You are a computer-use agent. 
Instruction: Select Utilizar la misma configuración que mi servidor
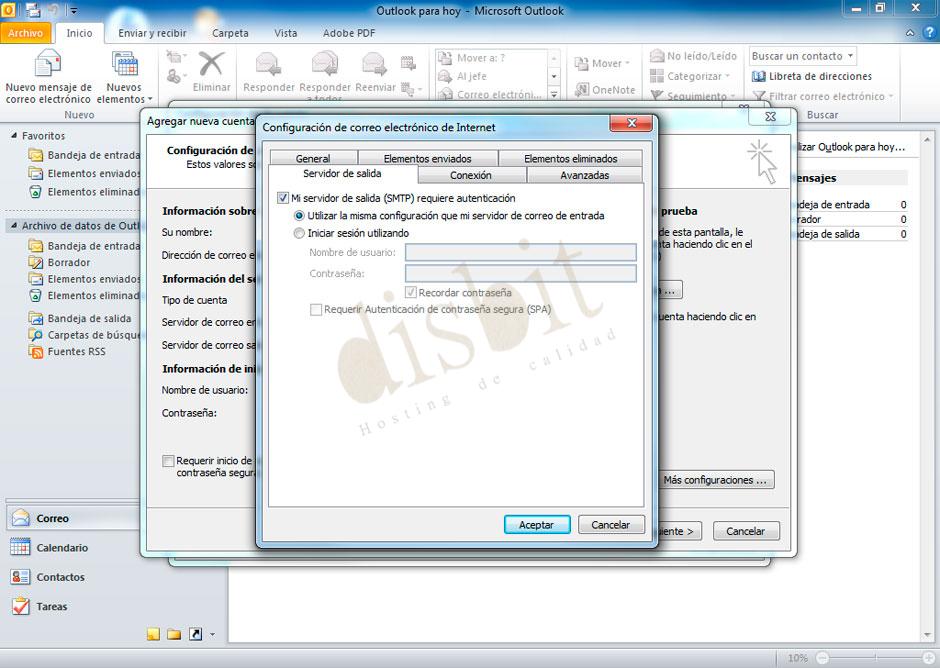point(298,215)
